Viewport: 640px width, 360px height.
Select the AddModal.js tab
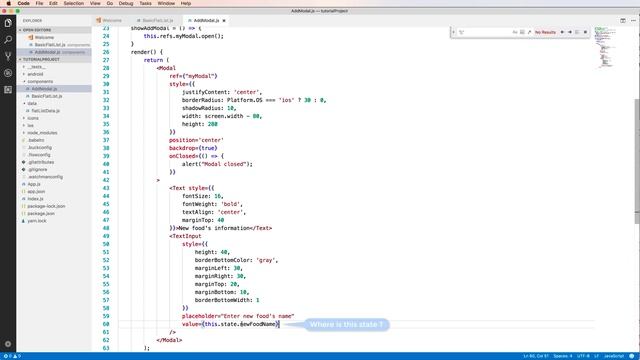(207, 20)
